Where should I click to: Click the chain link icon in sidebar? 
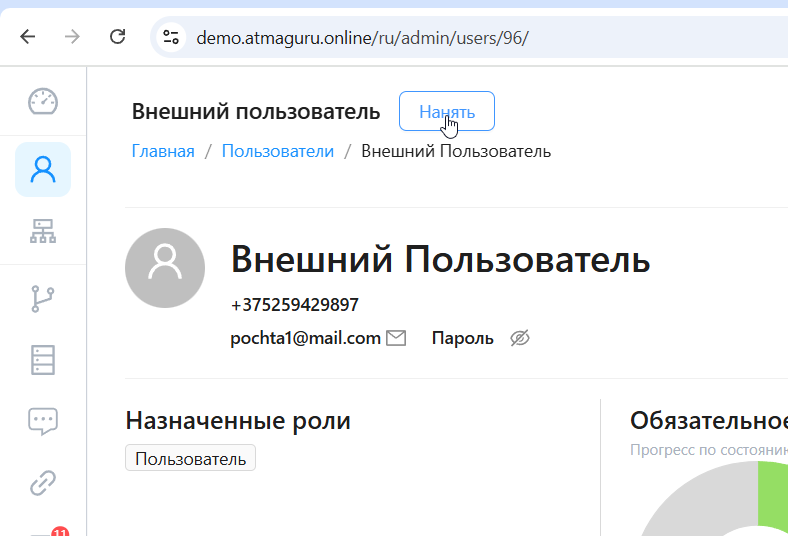point(43,483)
